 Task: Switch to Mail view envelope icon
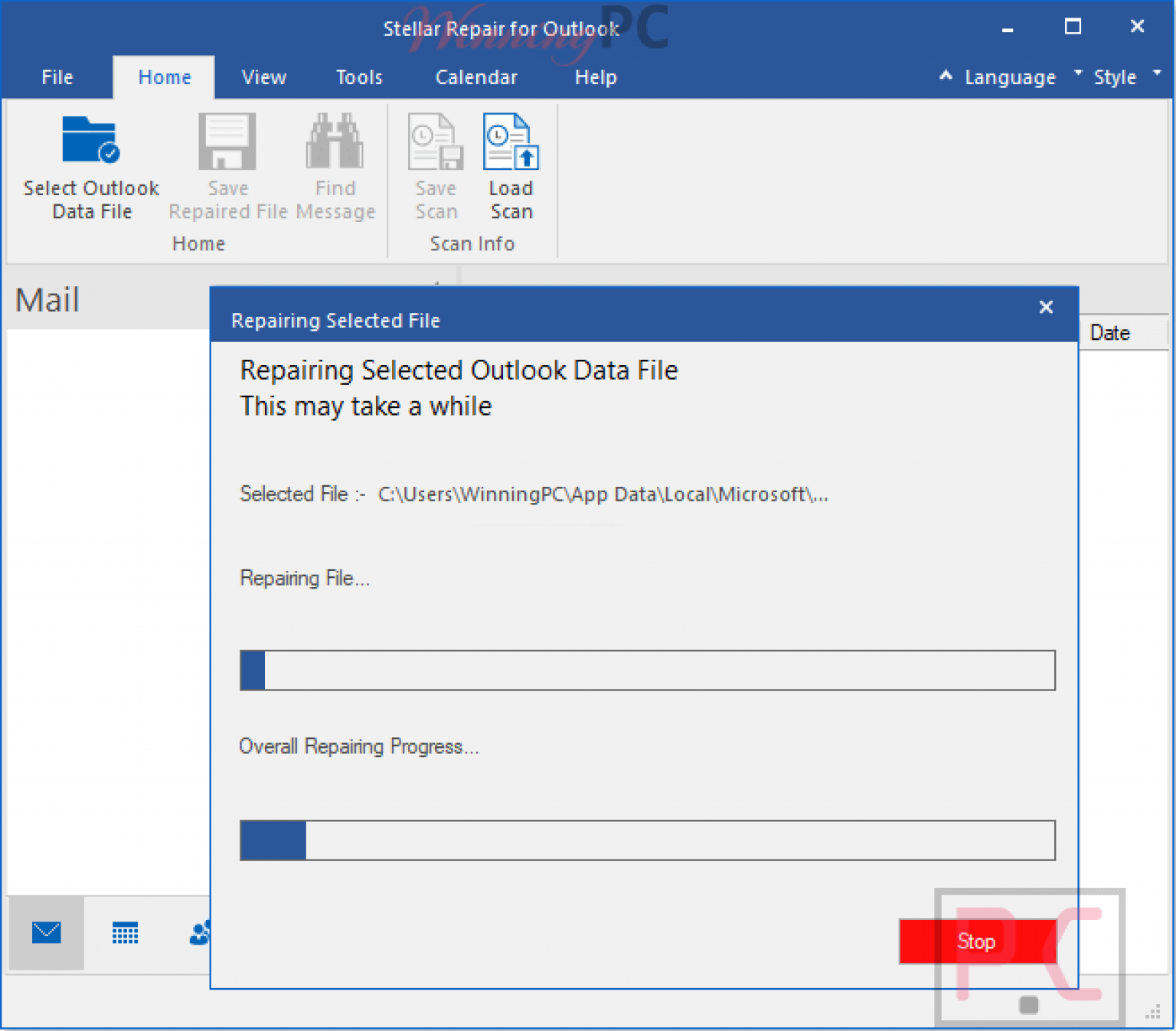(x=47, y=932)
